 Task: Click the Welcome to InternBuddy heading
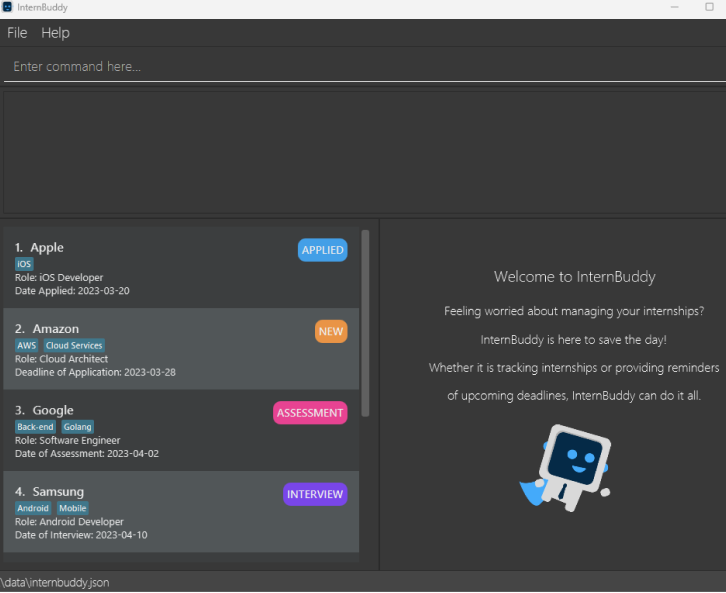tap(575, 277)
